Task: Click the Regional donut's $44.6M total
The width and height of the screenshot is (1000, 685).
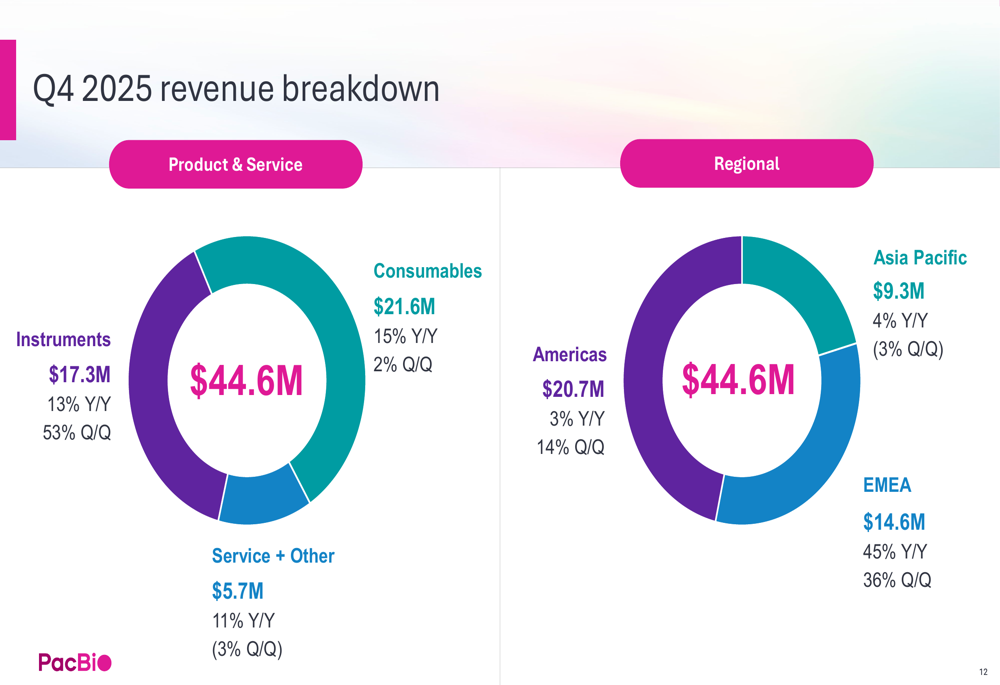Action: [738, 380]
